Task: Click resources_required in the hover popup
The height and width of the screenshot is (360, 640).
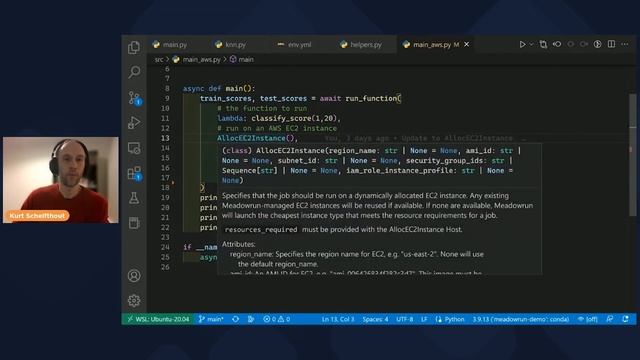Action: (x=261, y=229)
